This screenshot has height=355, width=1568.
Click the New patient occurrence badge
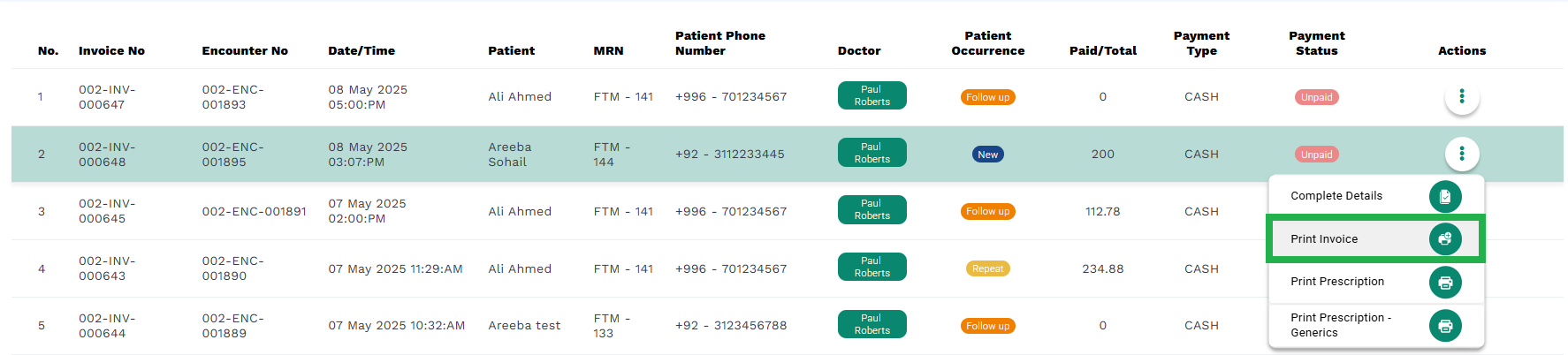(987, 155)
